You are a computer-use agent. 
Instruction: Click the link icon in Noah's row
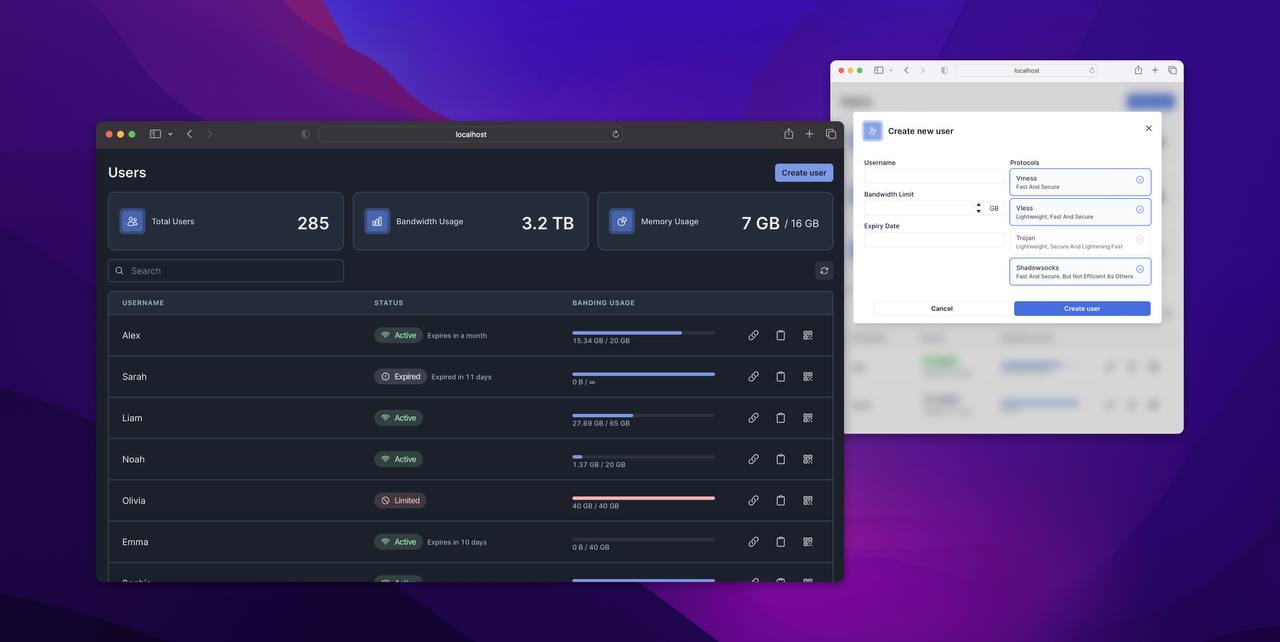coord(753,459)
